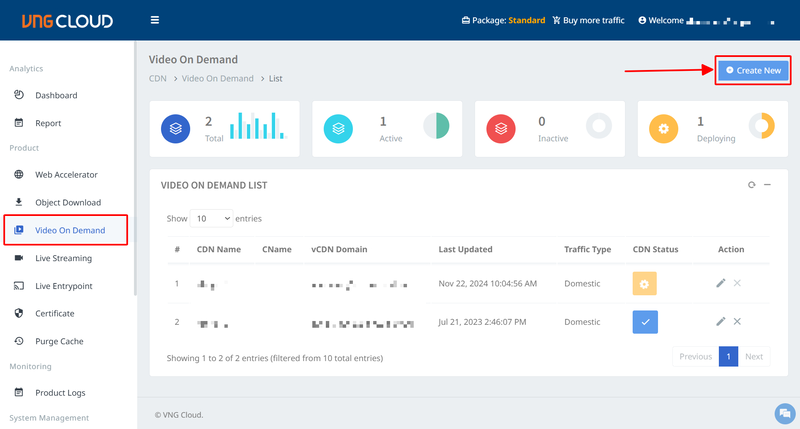This screenshot has width=800, height=429.
Task: Click the Active pie chart
Action: click(436, 125)
